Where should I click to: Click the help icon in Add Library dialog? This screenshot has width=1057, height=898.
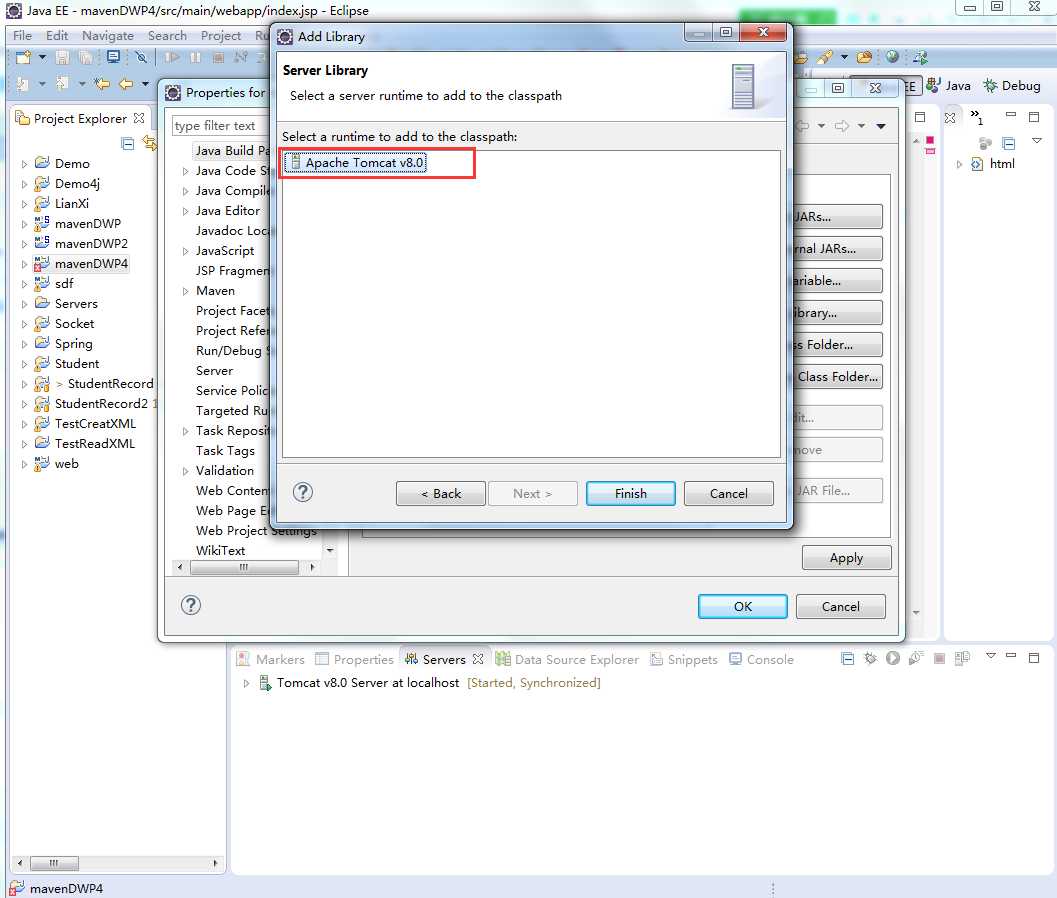(303, 492)
